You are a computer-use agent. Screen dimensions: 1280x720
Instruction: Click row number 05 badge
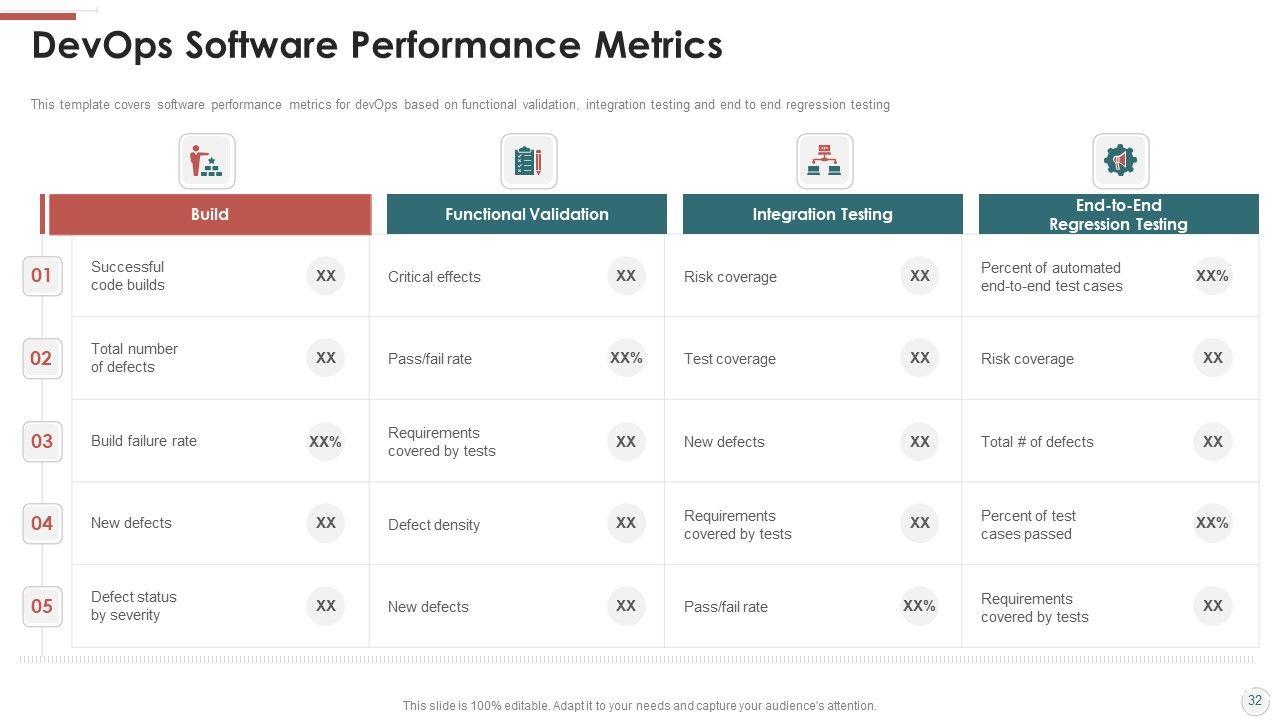coord(42,606)
